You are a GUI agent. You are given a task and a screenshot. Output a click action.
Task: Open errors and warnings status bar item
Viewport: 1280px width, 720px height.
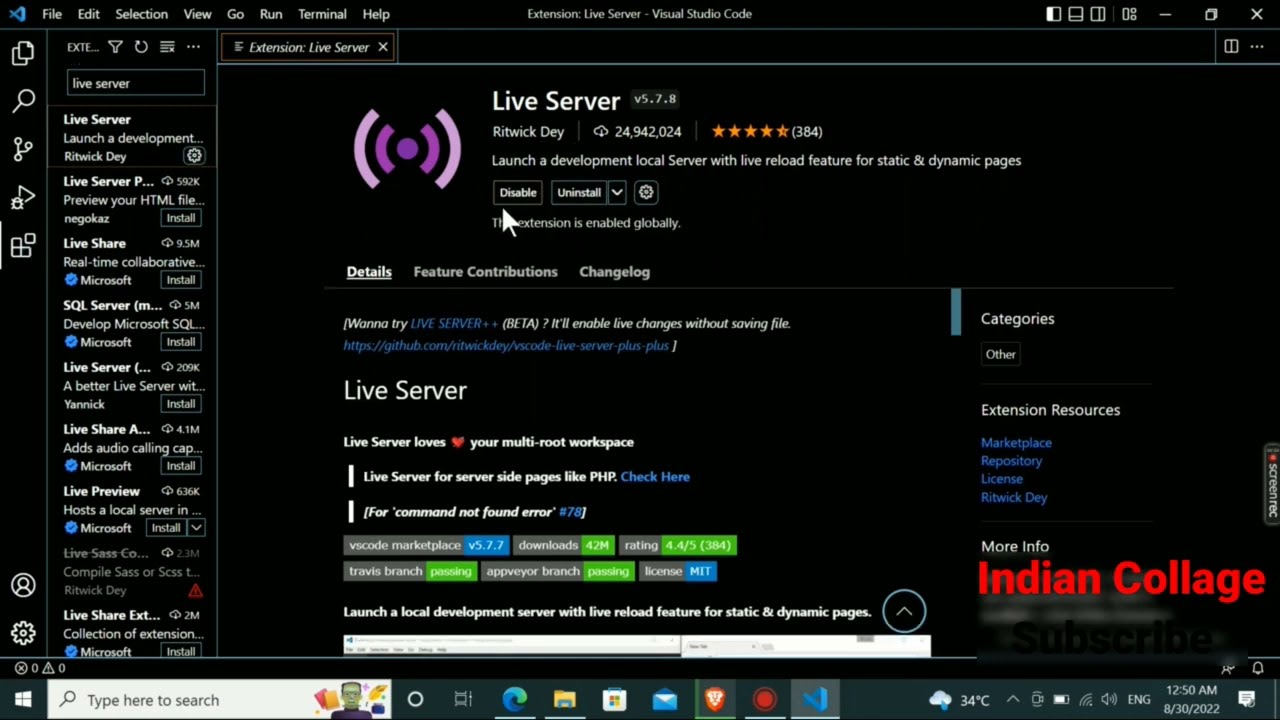click(x=40, y=668)
